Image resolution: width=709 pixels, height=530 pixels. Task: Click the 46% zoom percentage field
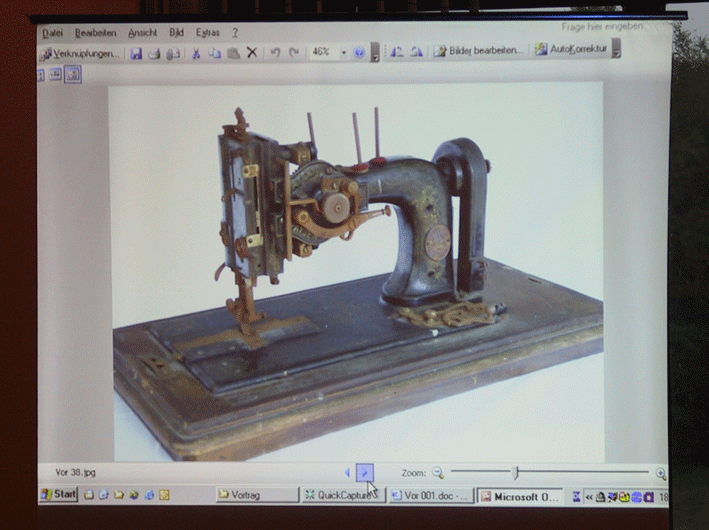pyautogui.click(x=323, y=52)
